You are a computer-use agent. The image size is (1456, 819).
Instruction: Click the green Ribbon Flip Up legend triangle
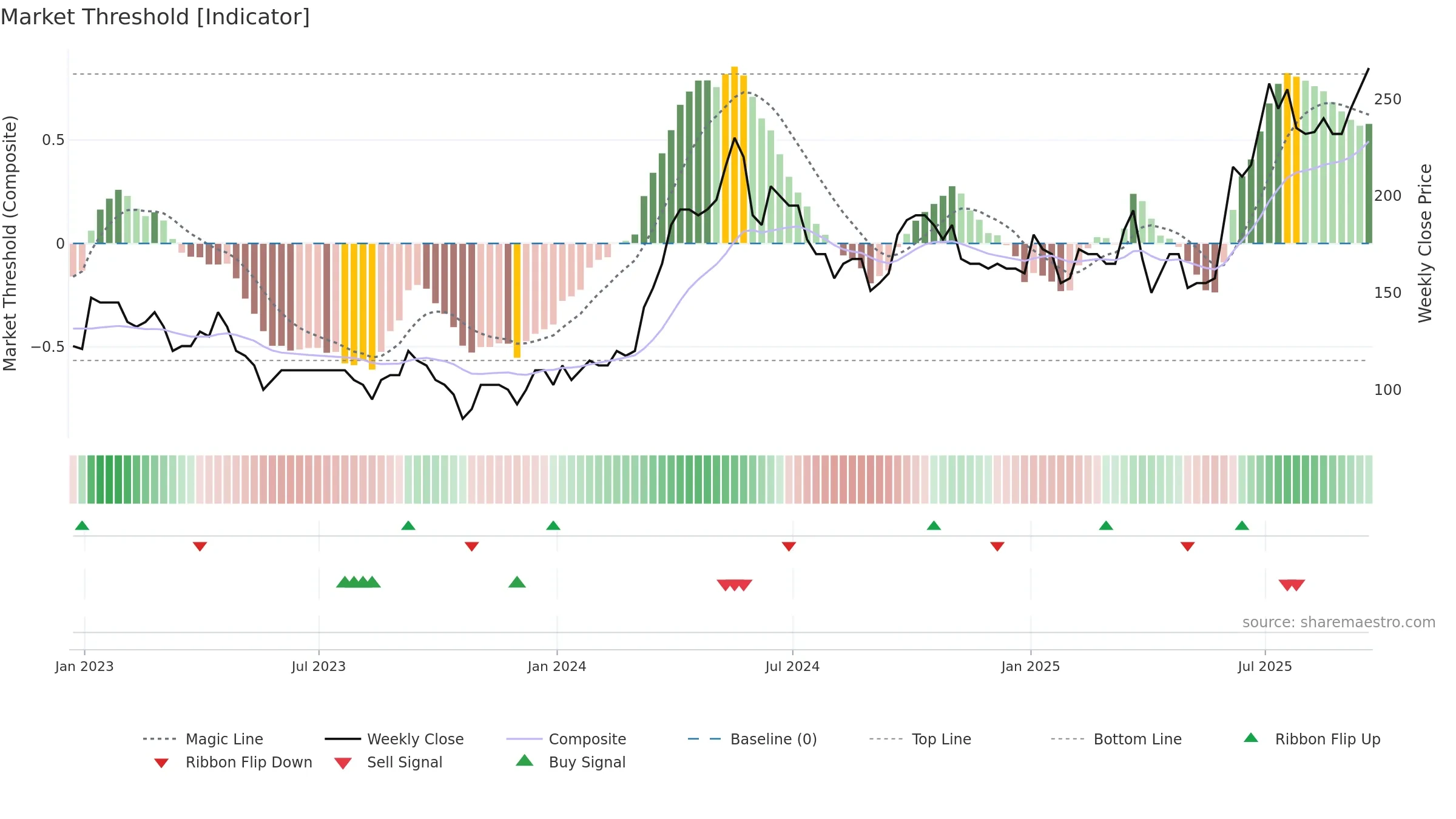click(1251, 738)
